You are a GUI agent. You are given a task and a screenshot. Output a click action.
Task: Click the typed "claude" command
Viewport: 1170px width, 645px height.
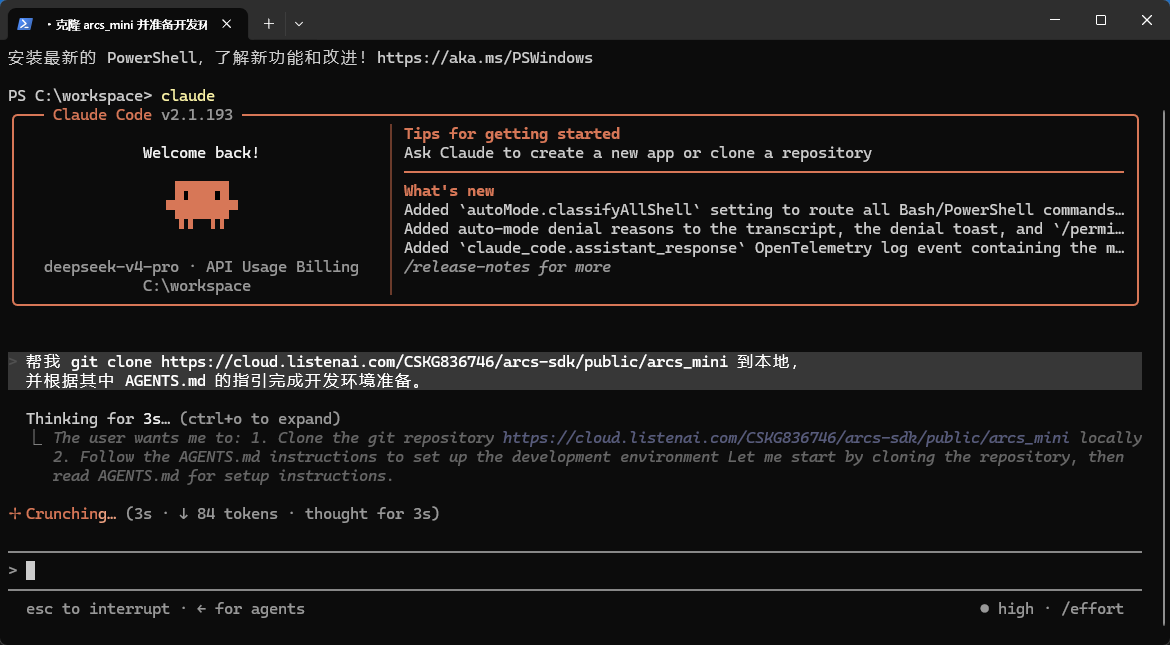coord(188,96)
